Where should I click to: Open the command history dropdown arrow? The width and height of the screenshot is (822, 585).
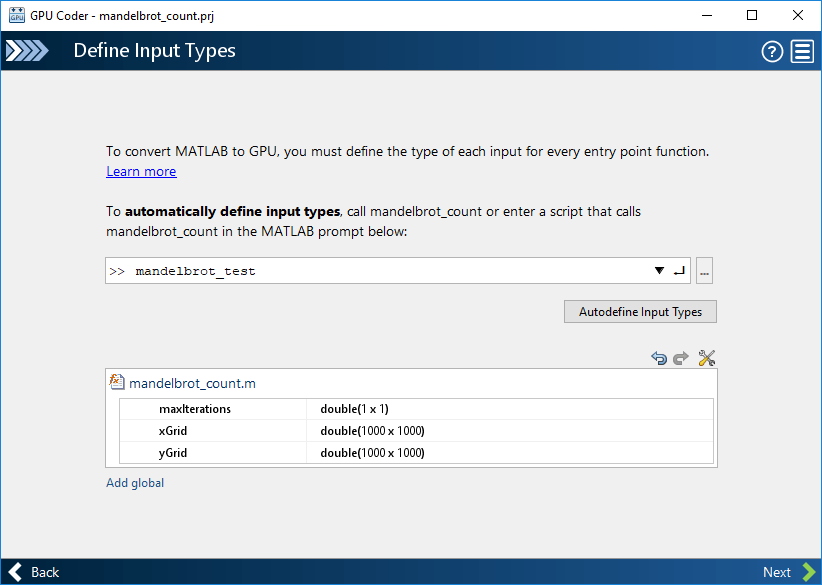click(x=659, y=270)
